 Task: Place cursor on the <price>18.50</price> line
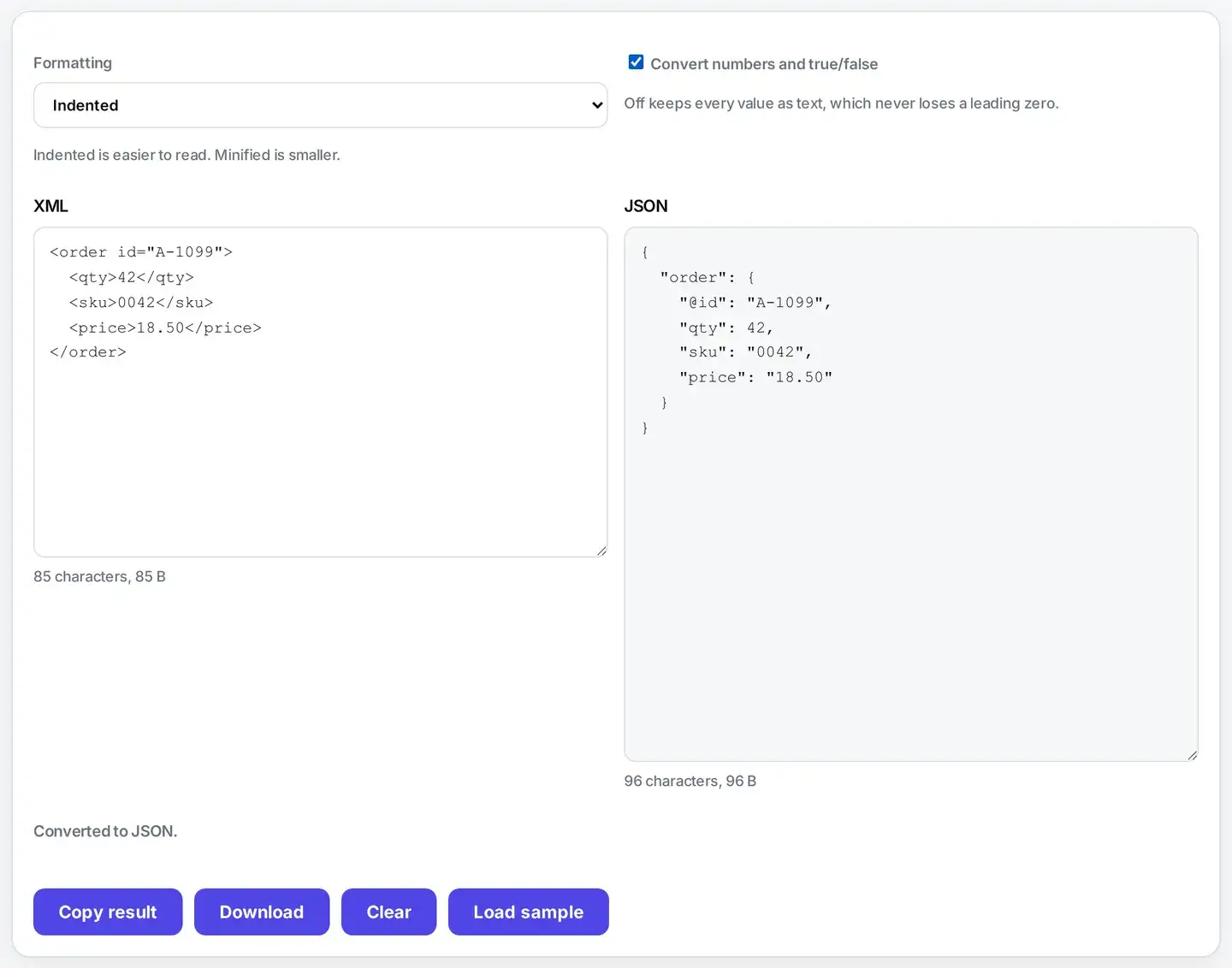pyautogui.click(x=165, y=328)
